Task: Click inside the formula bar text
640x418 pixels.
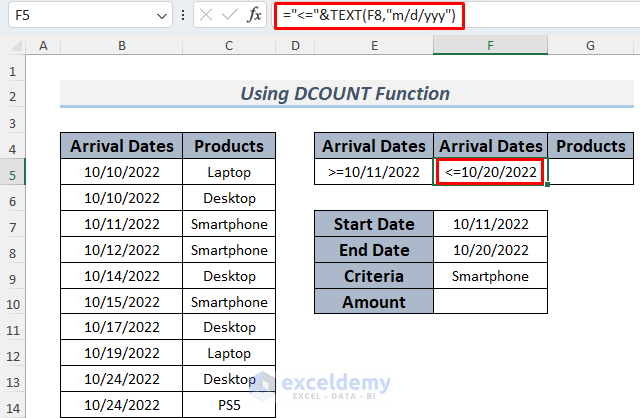Action: (369, 16)
